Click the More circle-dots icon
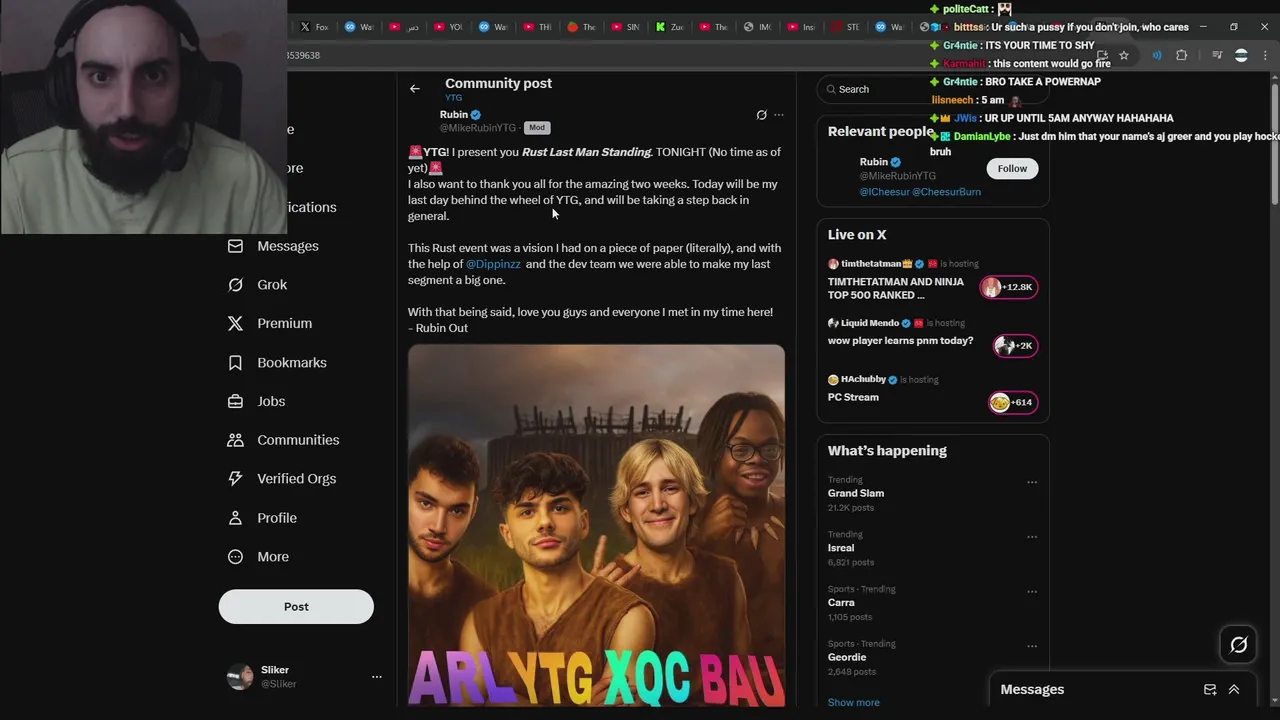Viewport: 1280px width, 720px height. tap(235, 557)
